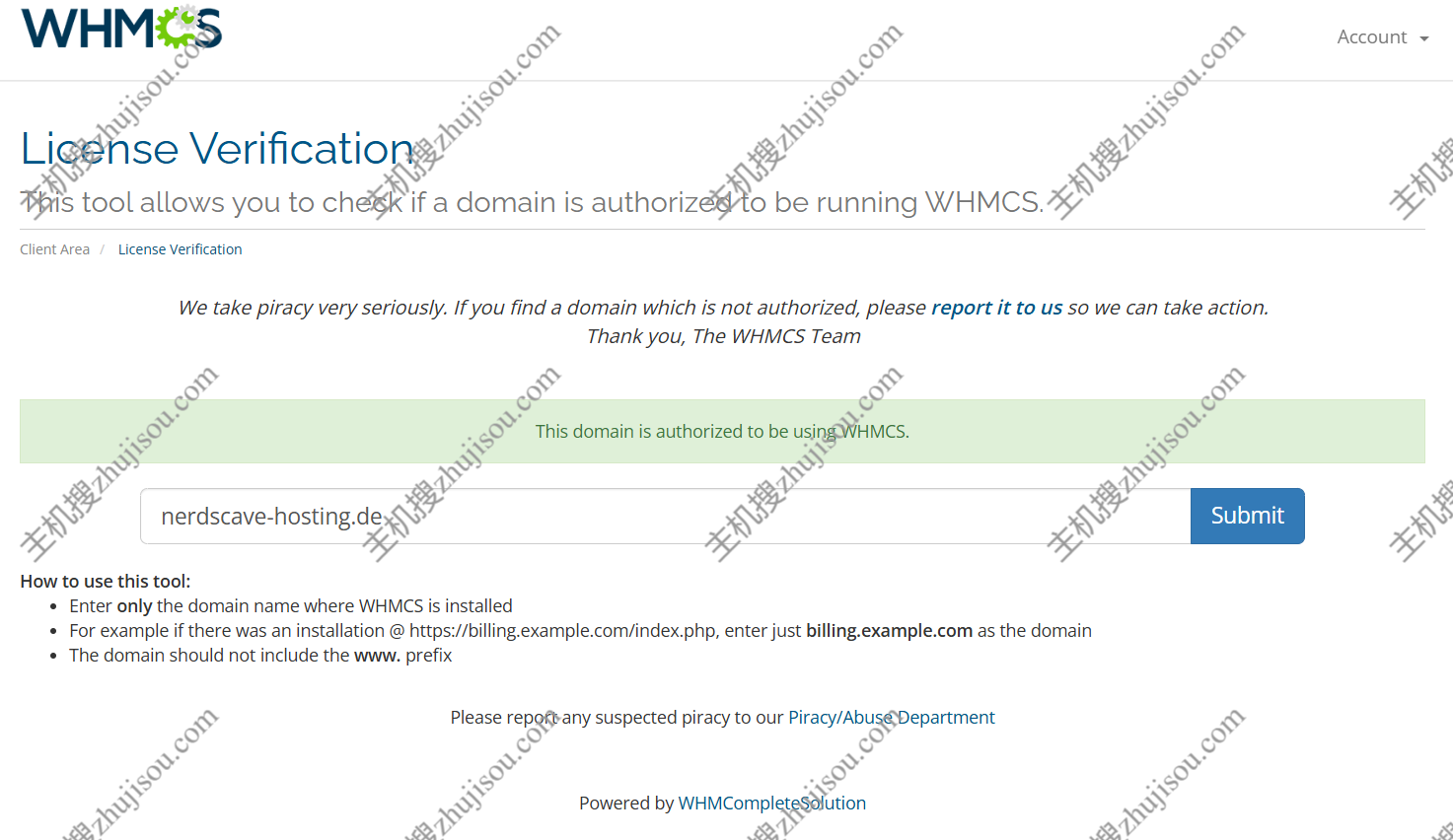Screen dimensions: 1453x840
Task: Click the 'www. prefix' instruction line
Action: click(260, 656)
